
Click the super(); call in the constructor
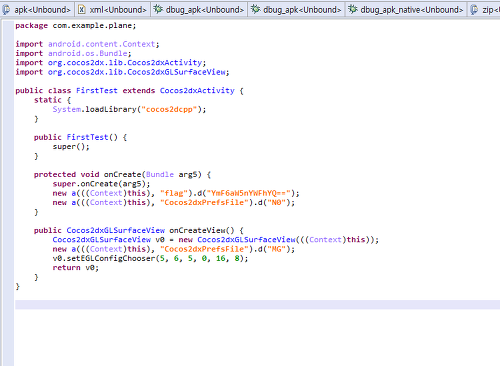pos(71,147)
